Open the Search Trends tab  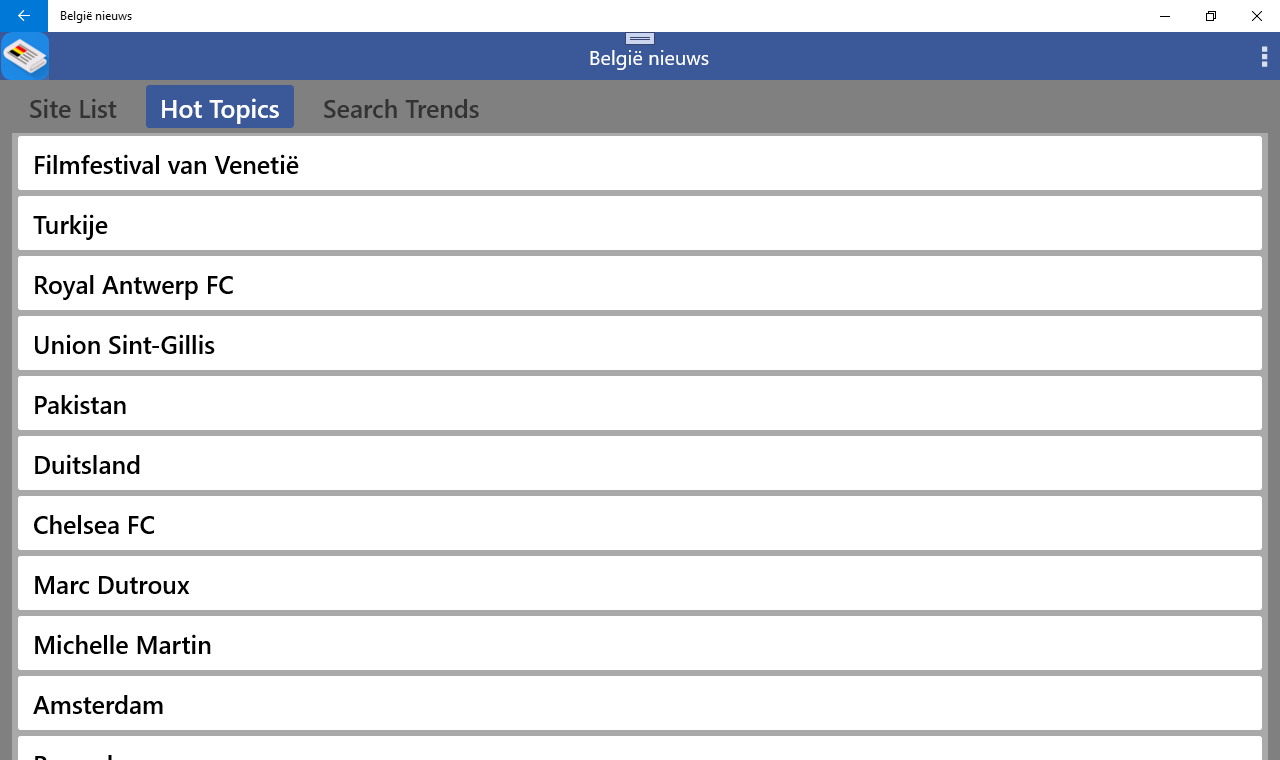click(x=401, y=108)
